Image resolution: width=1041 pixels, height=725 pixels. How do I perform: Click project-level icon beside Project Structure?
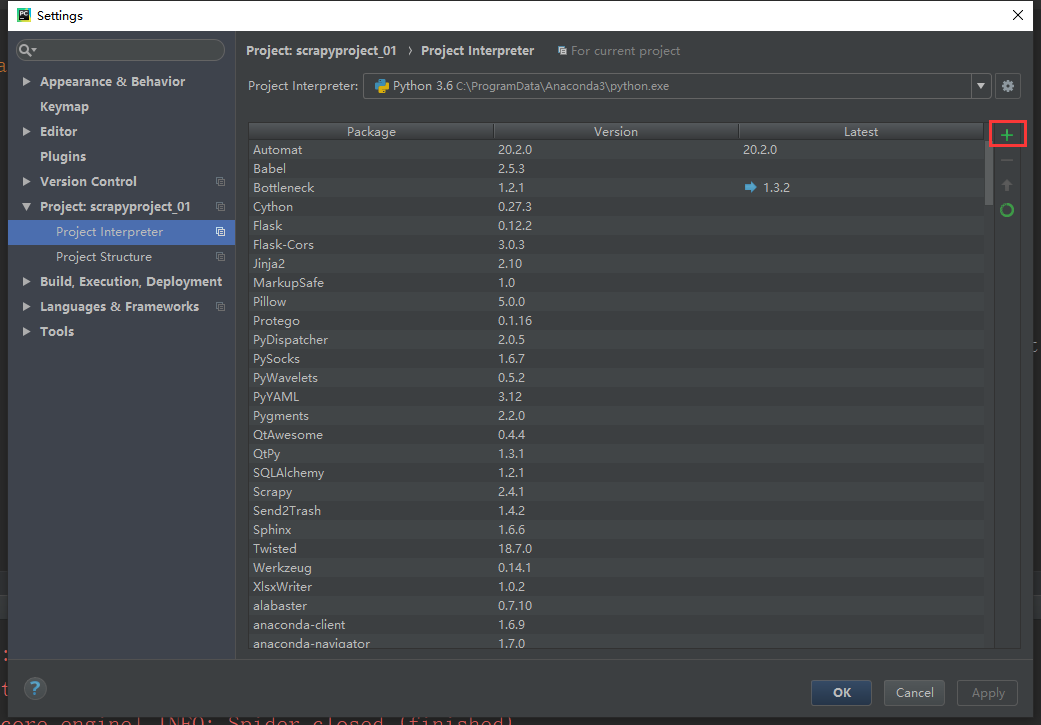tap(220, 257)
